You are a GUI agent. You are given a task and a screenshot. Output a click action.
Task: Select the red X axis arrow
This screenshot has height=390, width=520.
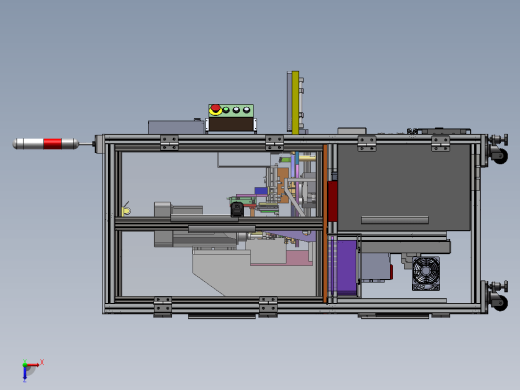[x=34, y=365]
